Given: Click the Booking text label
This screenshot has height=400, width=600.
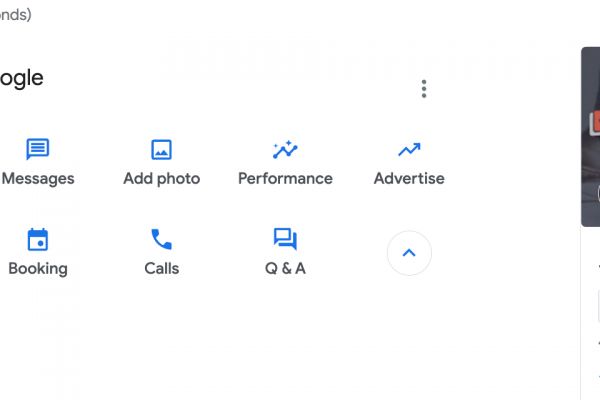Looking at the screenshot, I should [x=38, y=269].
